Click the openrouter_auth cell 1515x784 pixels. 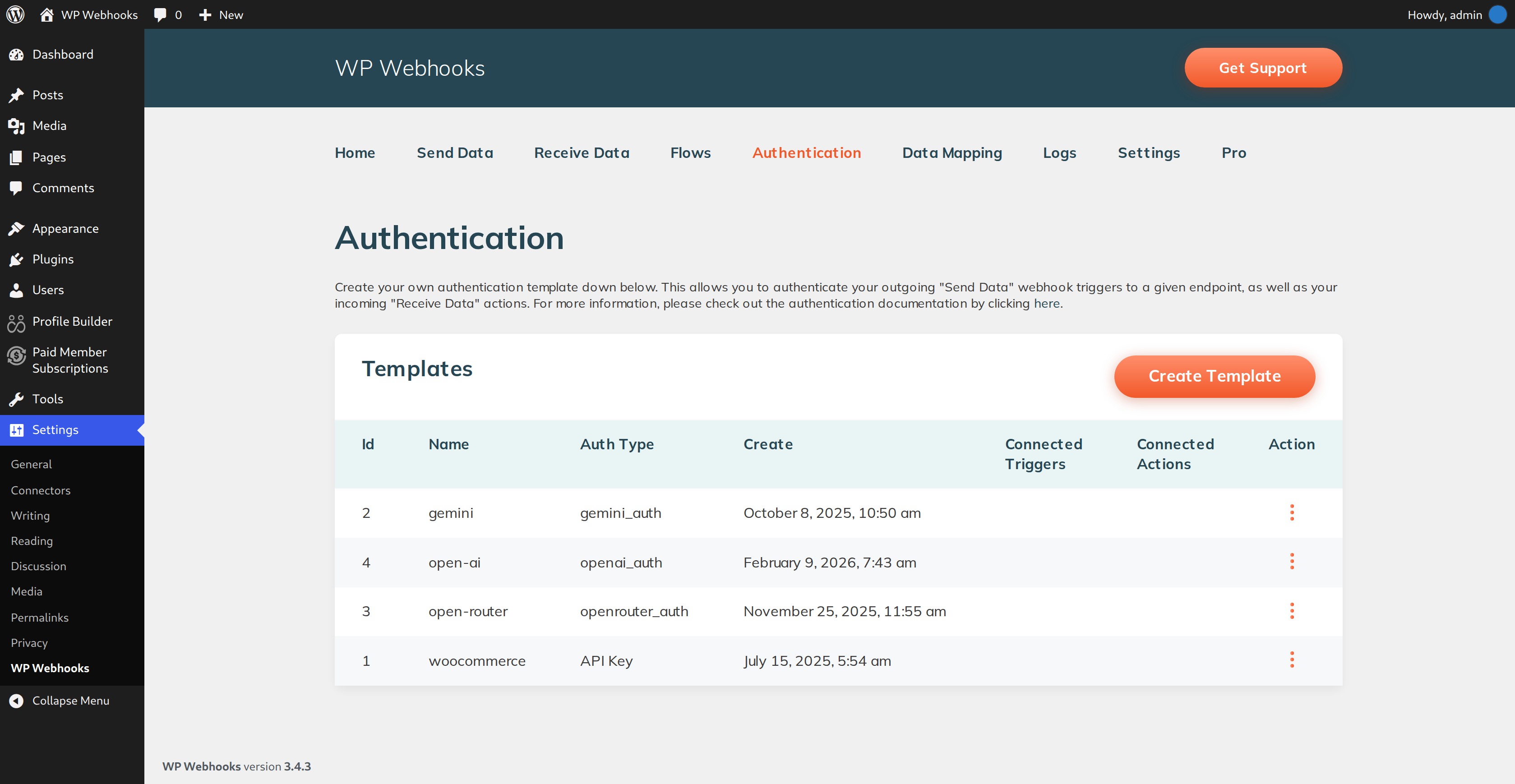coord(634,611)
